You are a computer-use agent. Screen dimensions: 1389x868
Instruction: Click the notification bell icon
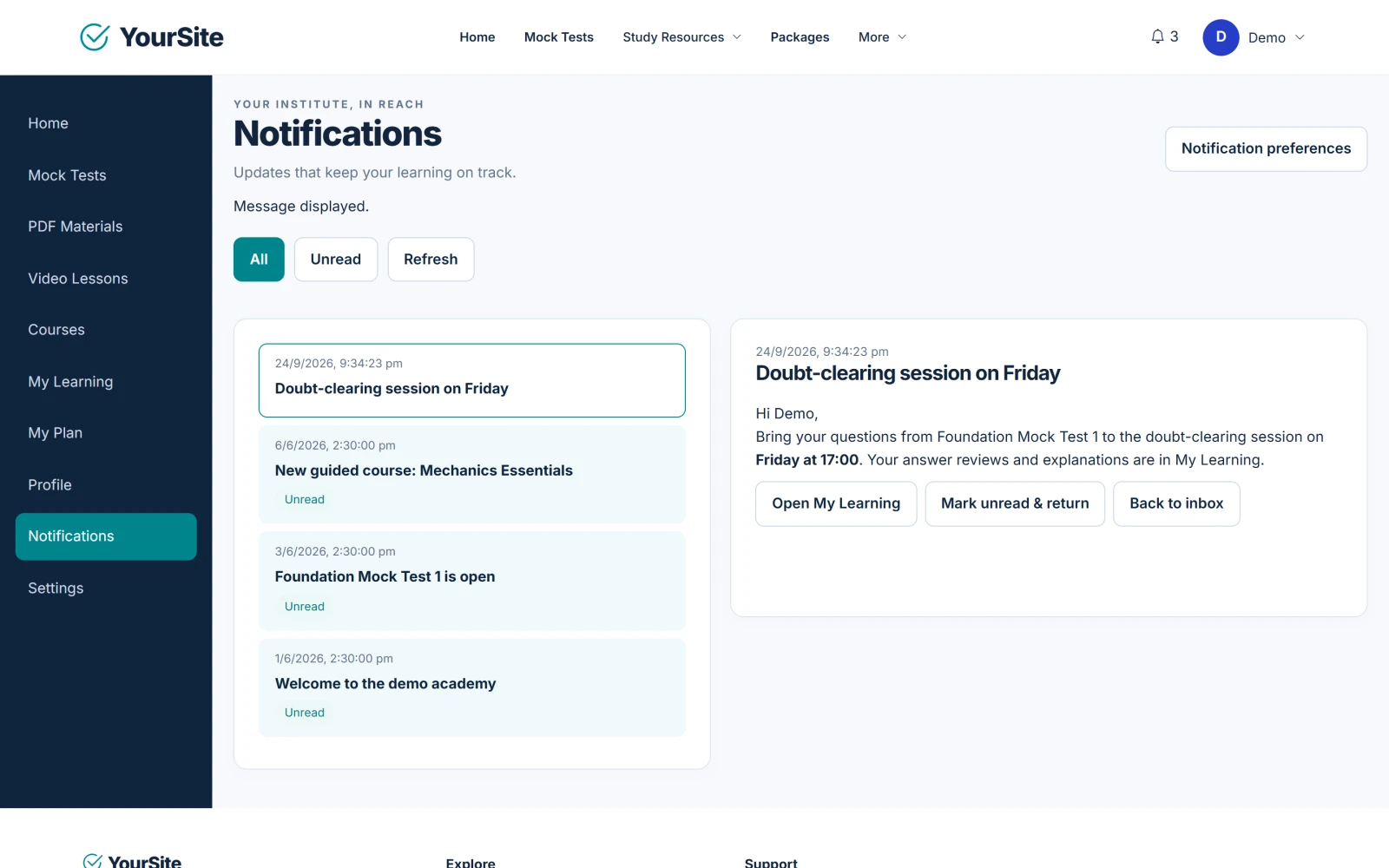[1157, 36]
